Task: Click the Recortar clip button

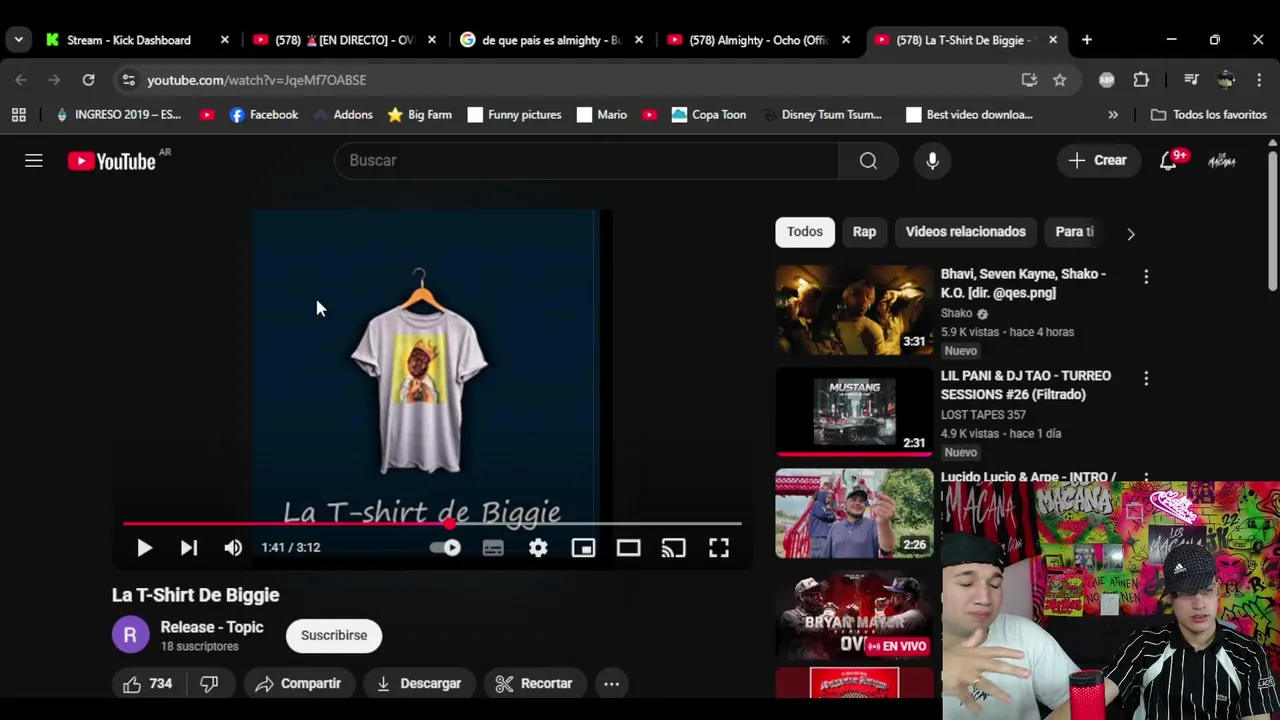Action: coord(534,684)
